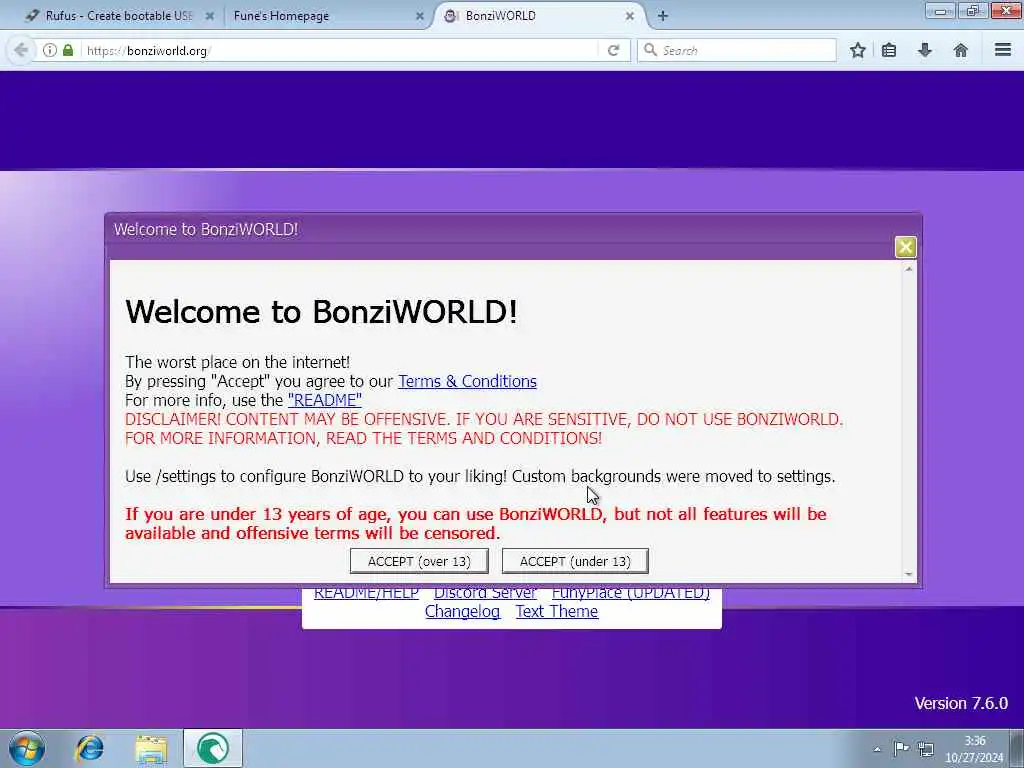The width and height of the screenshot is (1024, 768).
Task: Click the dialog scrollbar up arrow
Action: click(x=908, y=268)
